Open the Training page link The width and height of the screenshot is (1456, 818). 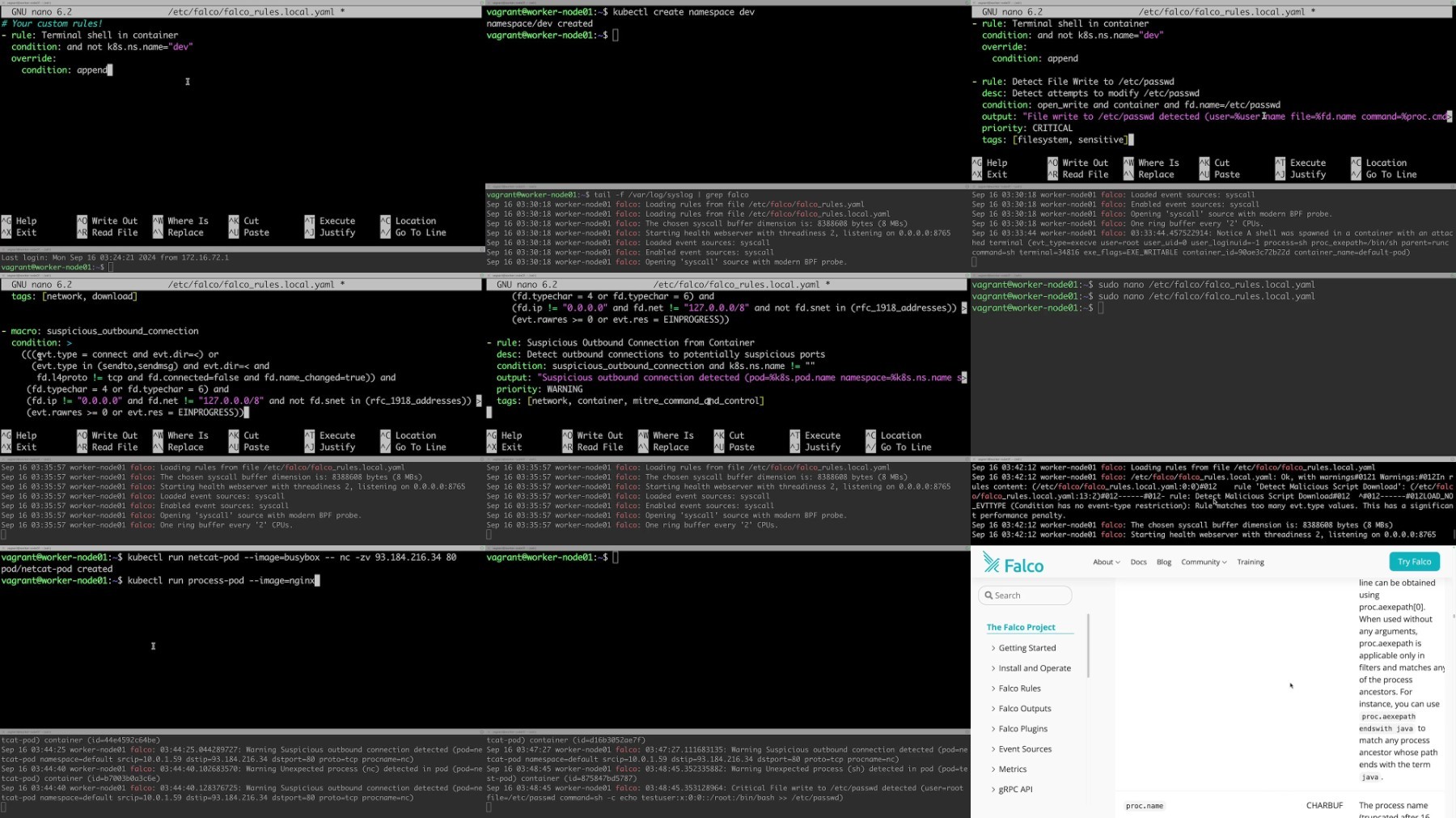tap(1250, 562)
